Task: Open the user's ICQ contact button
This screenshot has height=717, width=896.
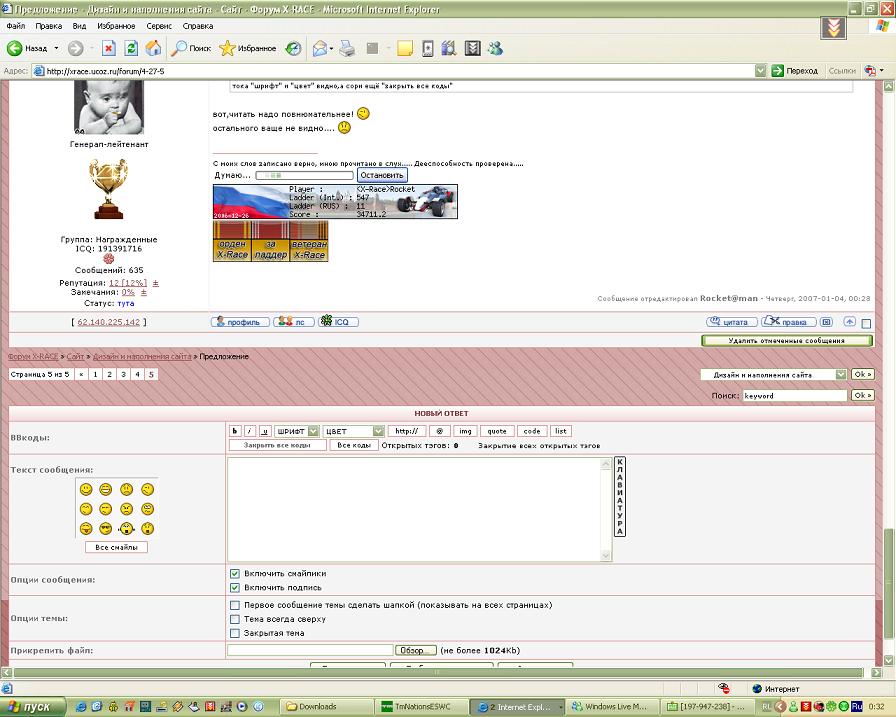Action: 341,322
